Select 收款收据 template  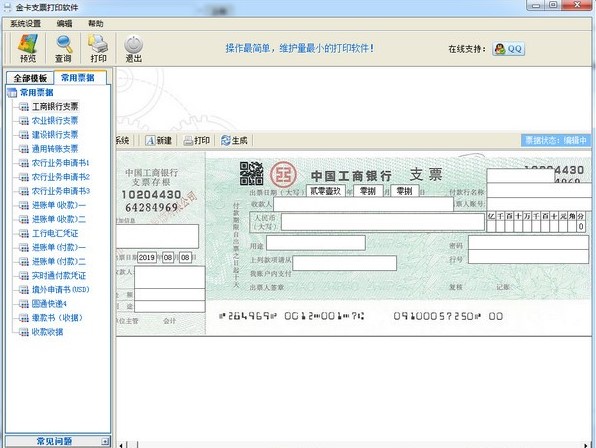click(x=47, y=332)
